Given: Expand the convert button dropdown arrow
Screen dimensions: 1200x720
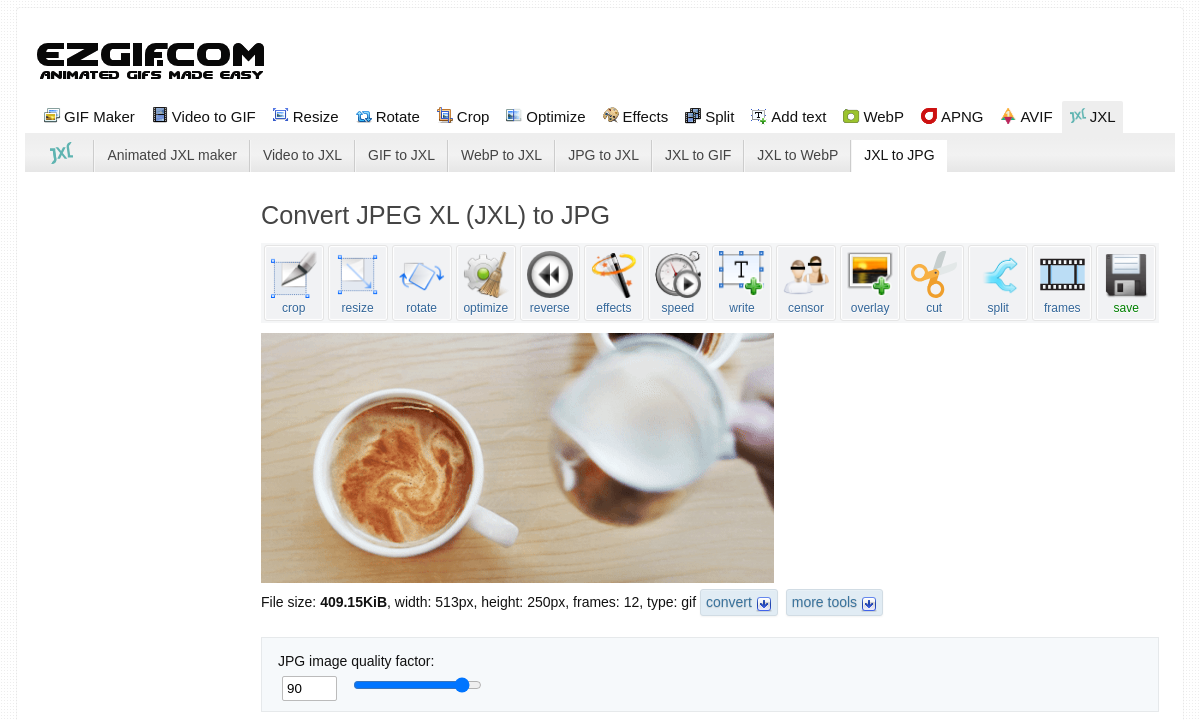Looking at the screenshot, I should pos(764,603).
